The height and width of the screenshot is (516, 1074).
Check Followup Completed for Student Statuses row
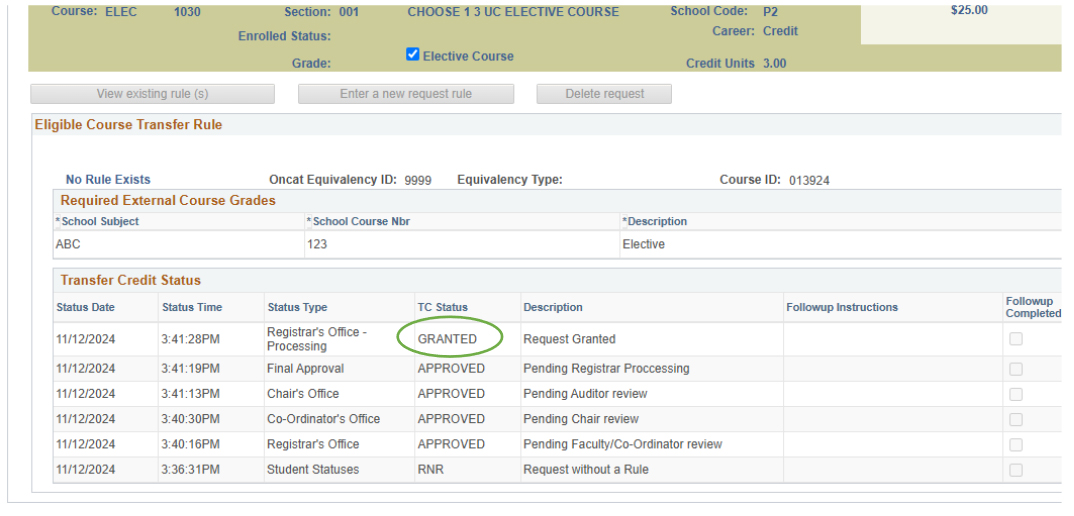tap(1016, 470)
